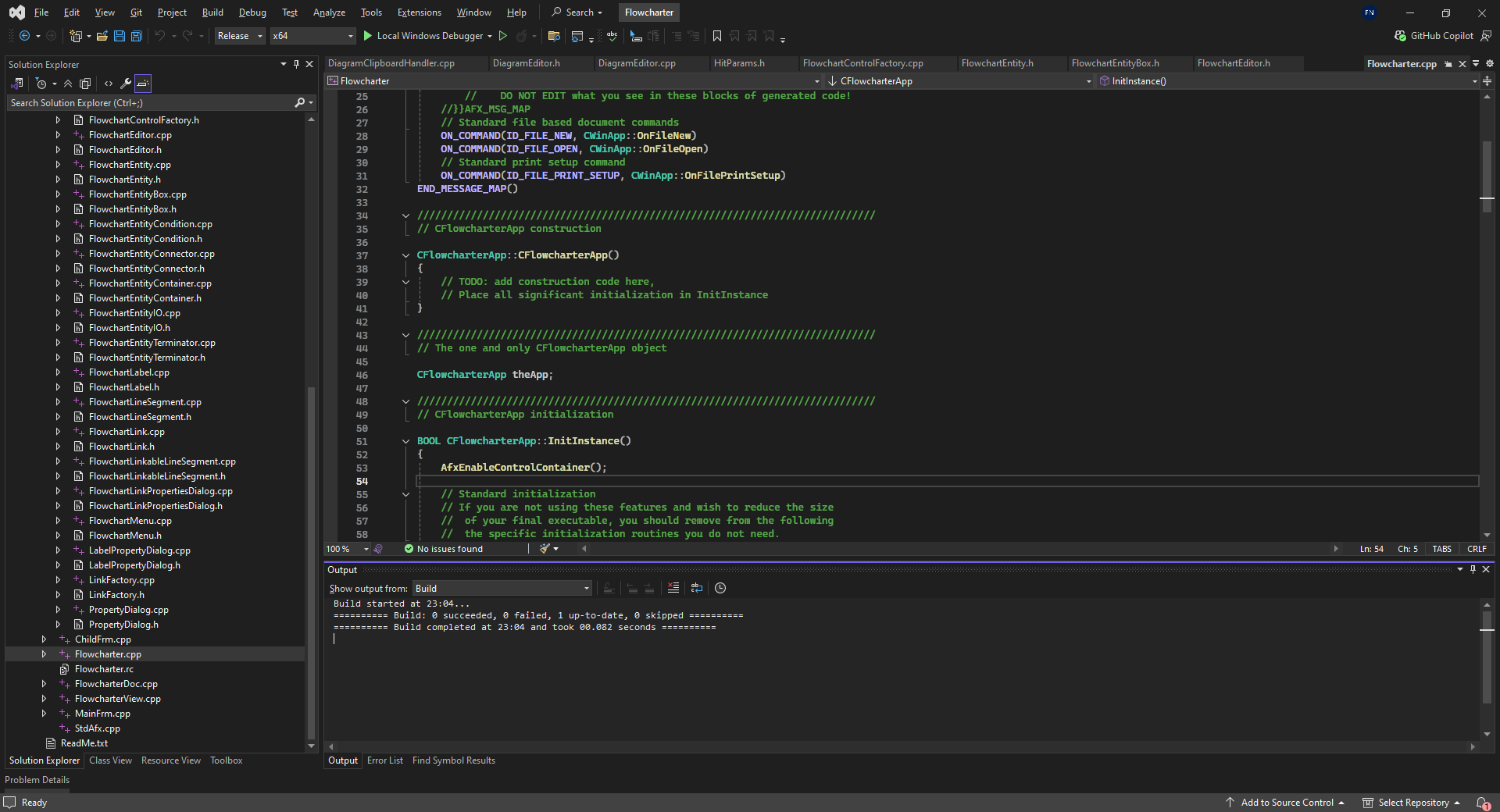This screenshot has height=812, width=1500.
Task: Click the Open File folder icon
Action: click(102, 36)
